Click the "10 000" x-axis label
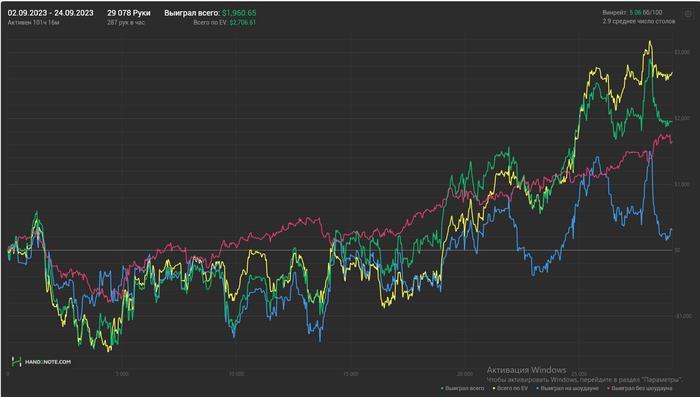 236,374
